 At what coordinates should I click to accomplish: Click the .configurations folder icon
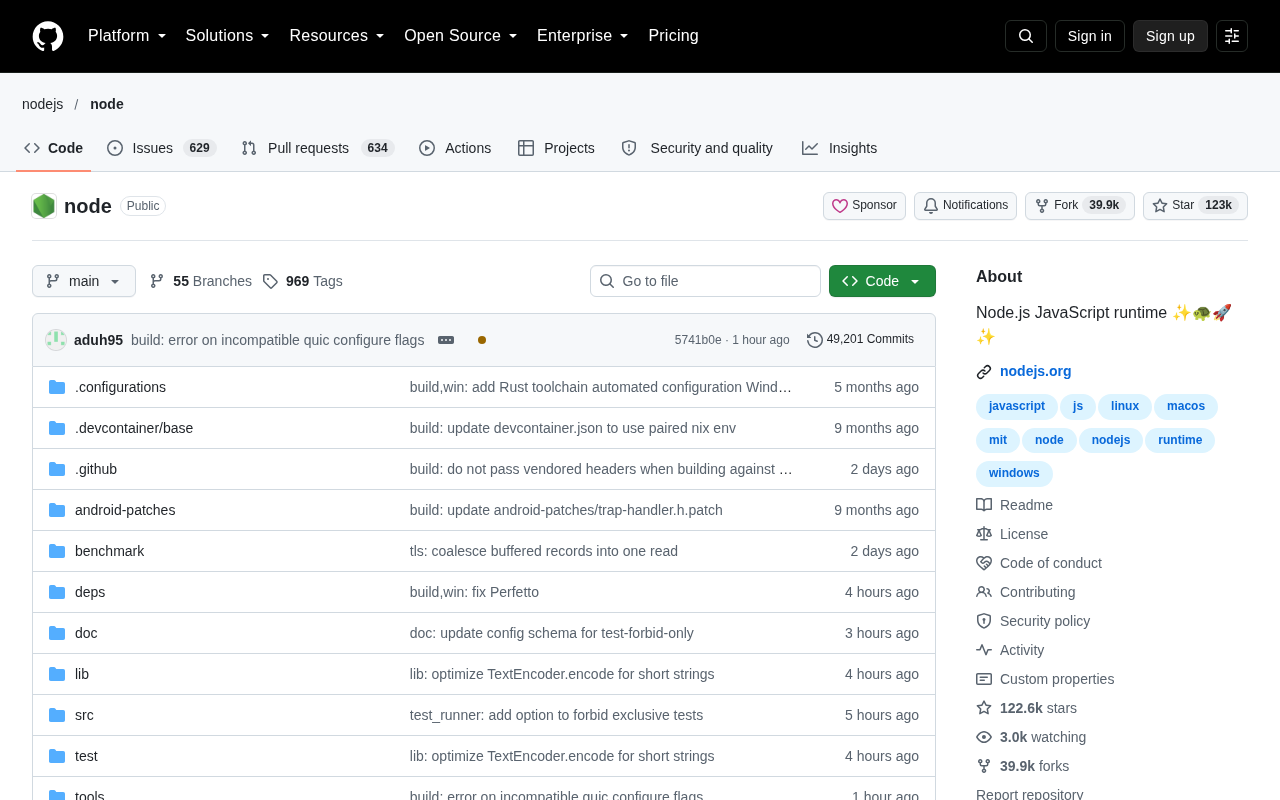[57, 387]
